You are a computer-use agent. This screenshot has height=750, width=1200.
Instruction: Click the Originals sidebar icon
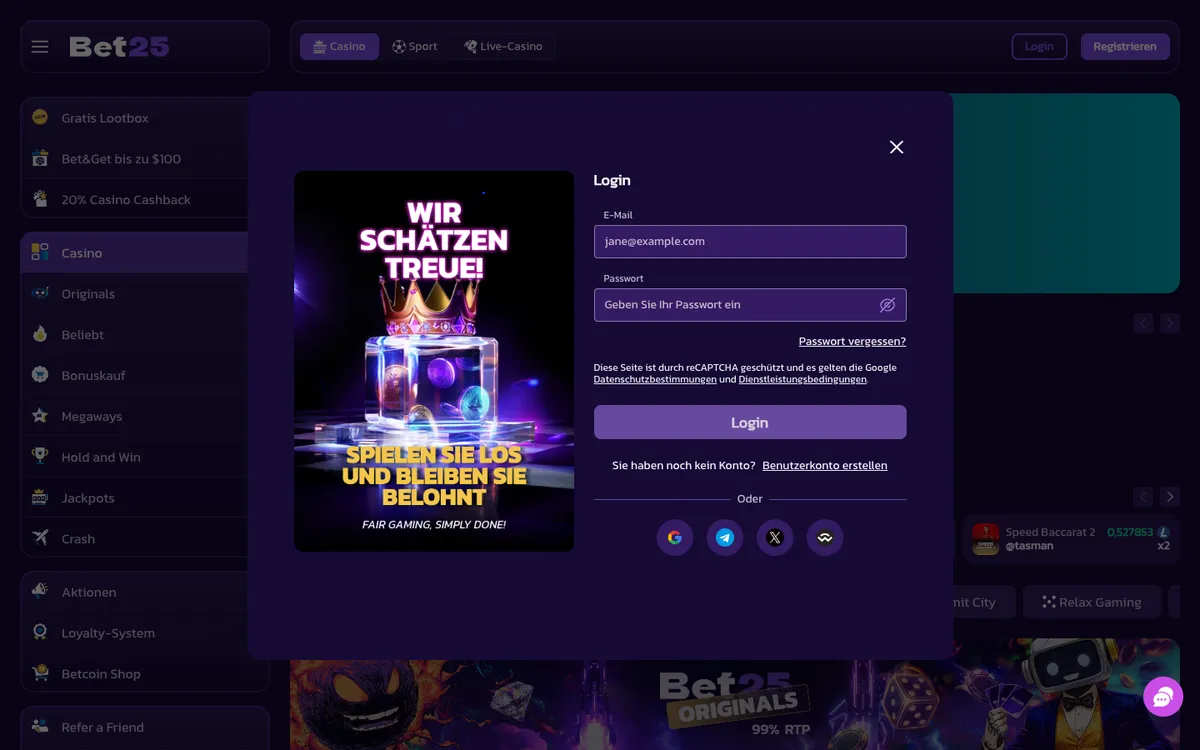point(40,293)
